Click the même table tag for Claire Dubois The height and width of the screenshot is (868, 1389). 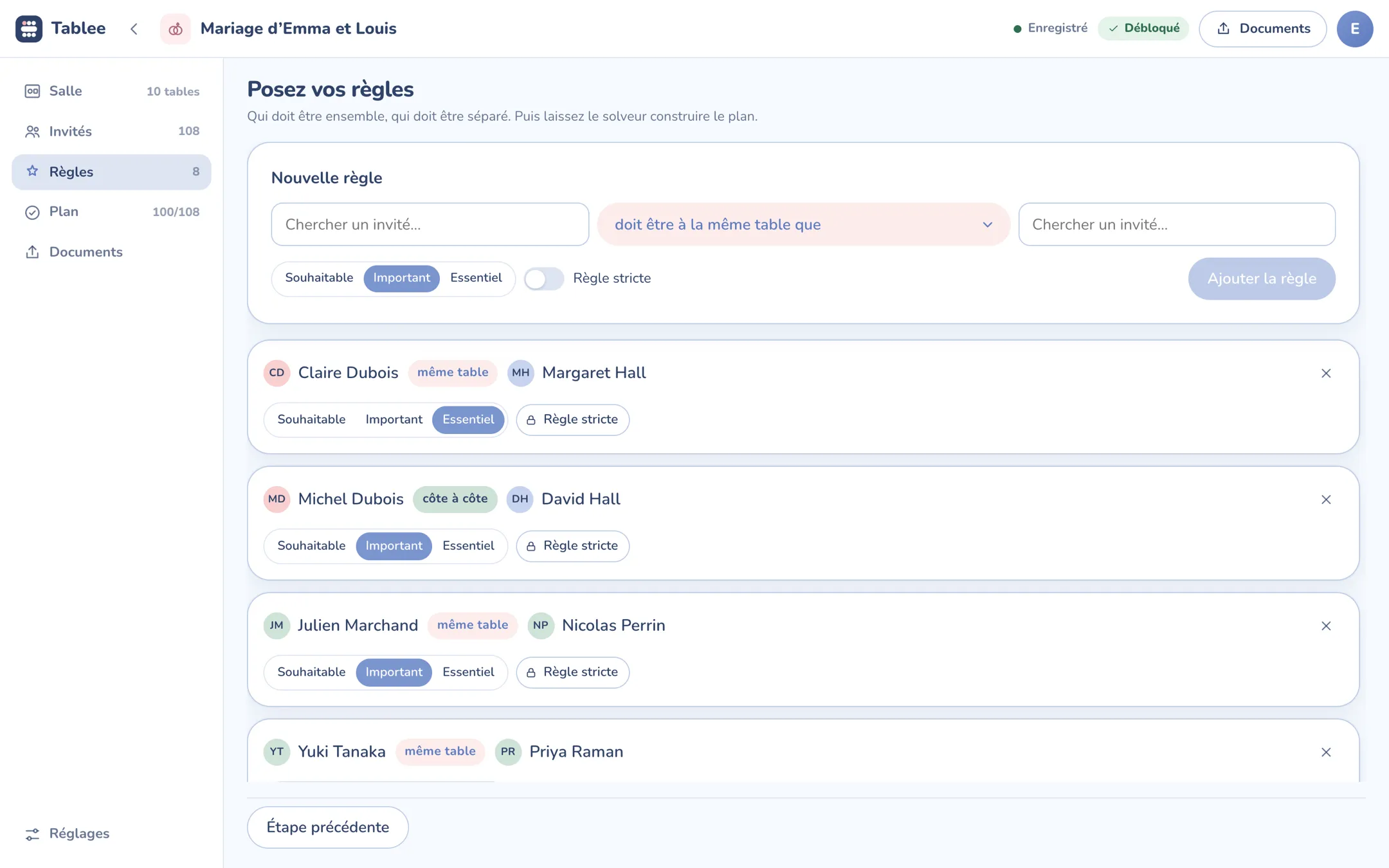[453, 373]
